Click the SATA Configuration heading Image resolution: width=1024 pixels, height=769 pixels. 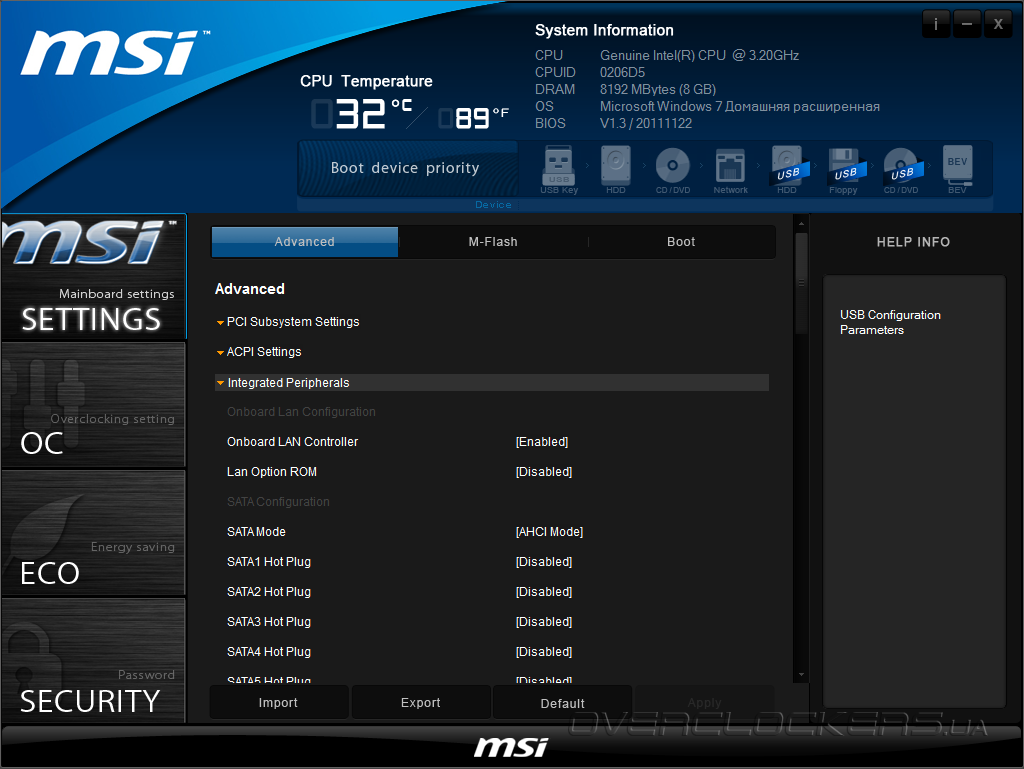coord(278,502)
